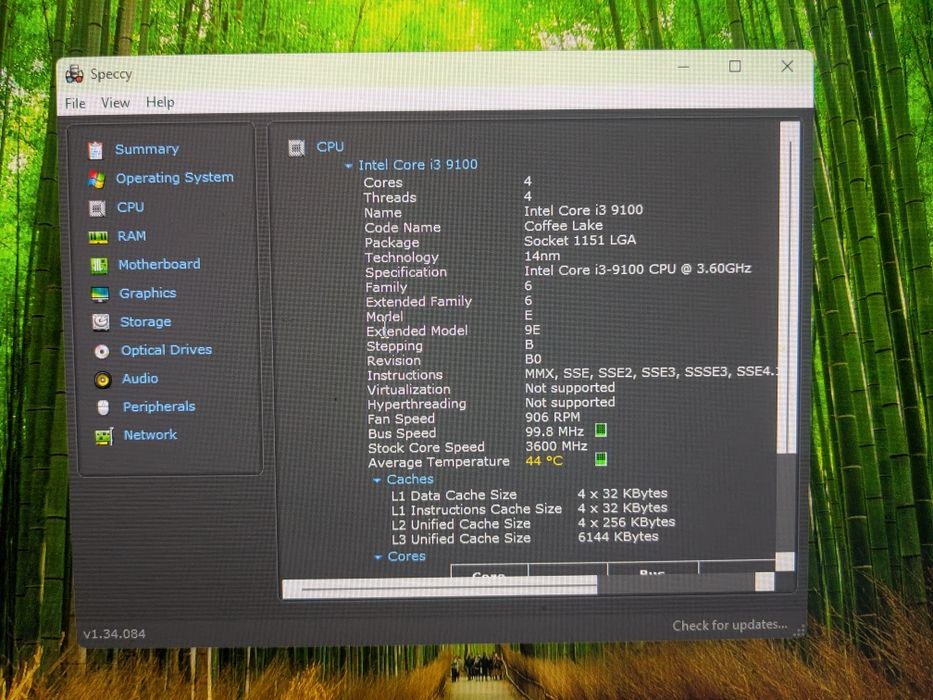Screen dimensions: 933x700
Task: Open the Storage section
Action: point(146,322)
